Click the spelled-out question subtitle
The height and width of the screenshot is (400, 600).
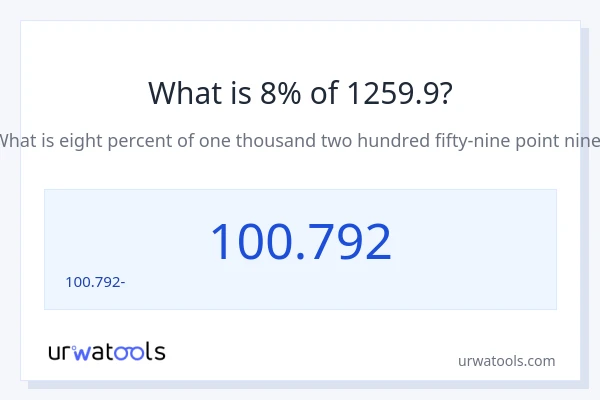click(300, 141)
